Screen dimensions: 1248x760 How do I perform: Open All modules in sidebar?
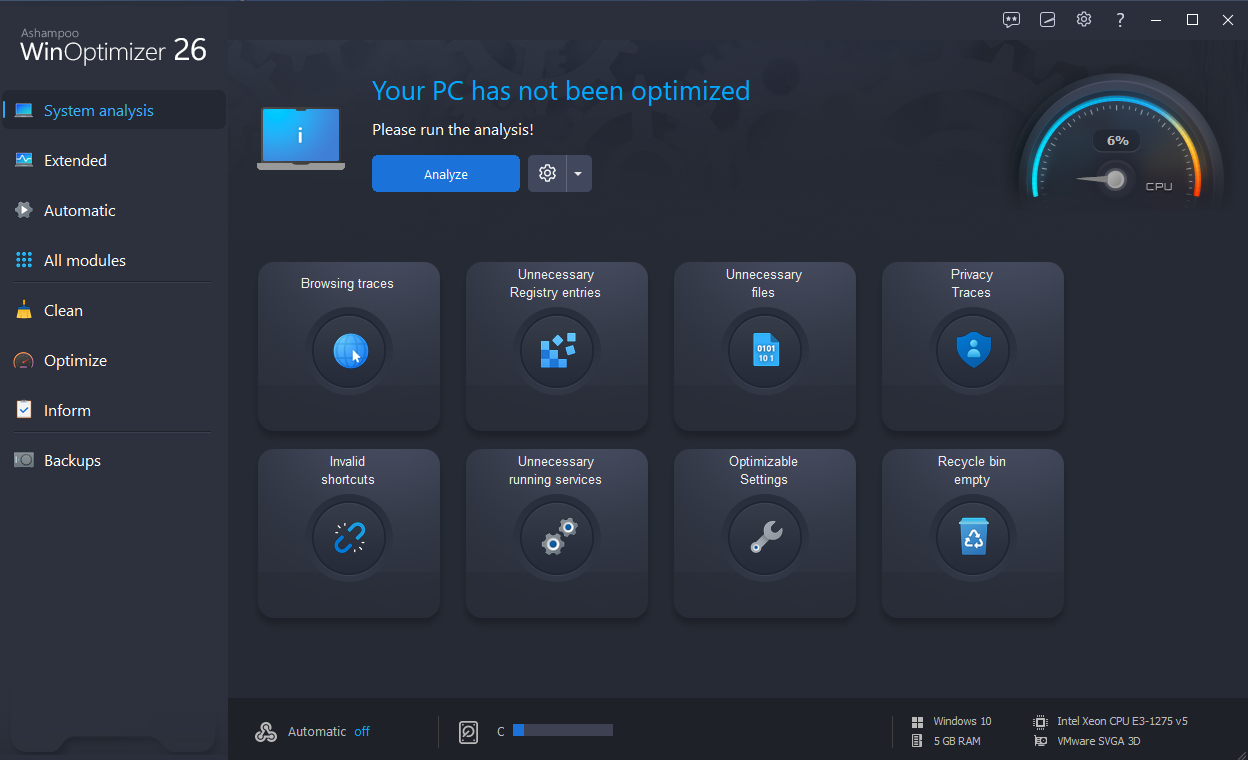coord(114,260)
